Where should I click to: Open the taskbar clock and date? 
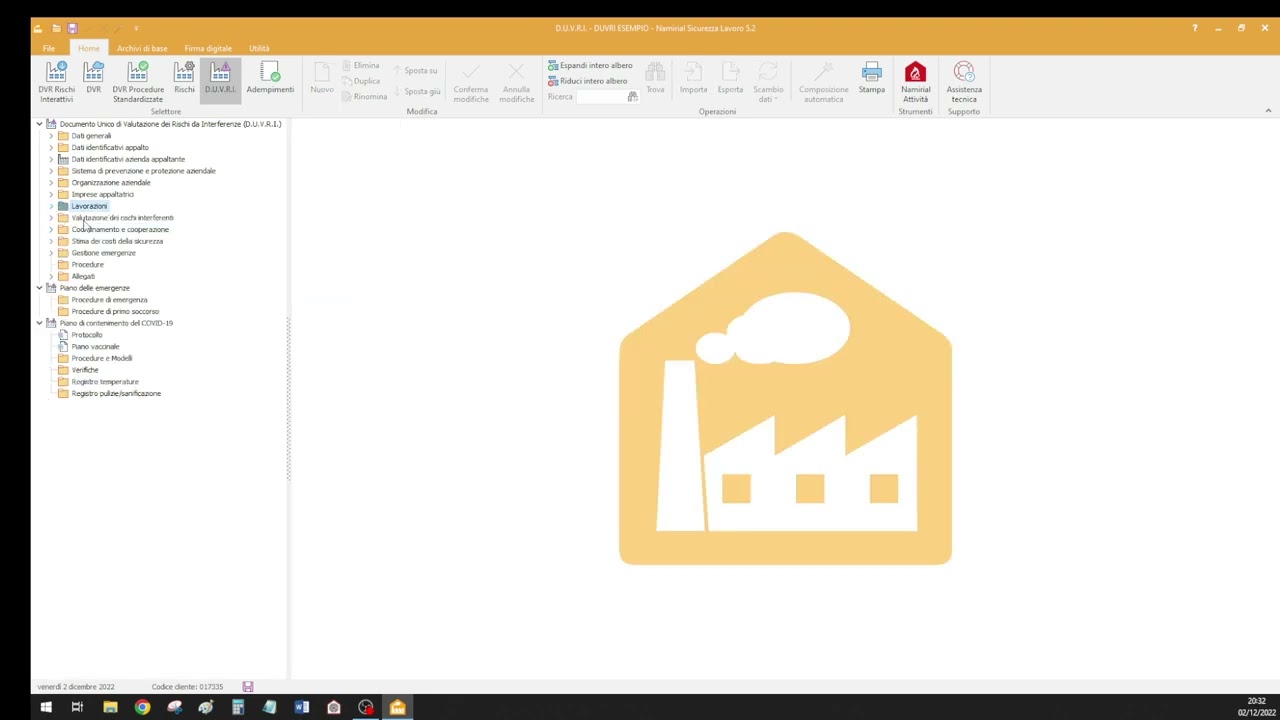tap(1256, 707)
